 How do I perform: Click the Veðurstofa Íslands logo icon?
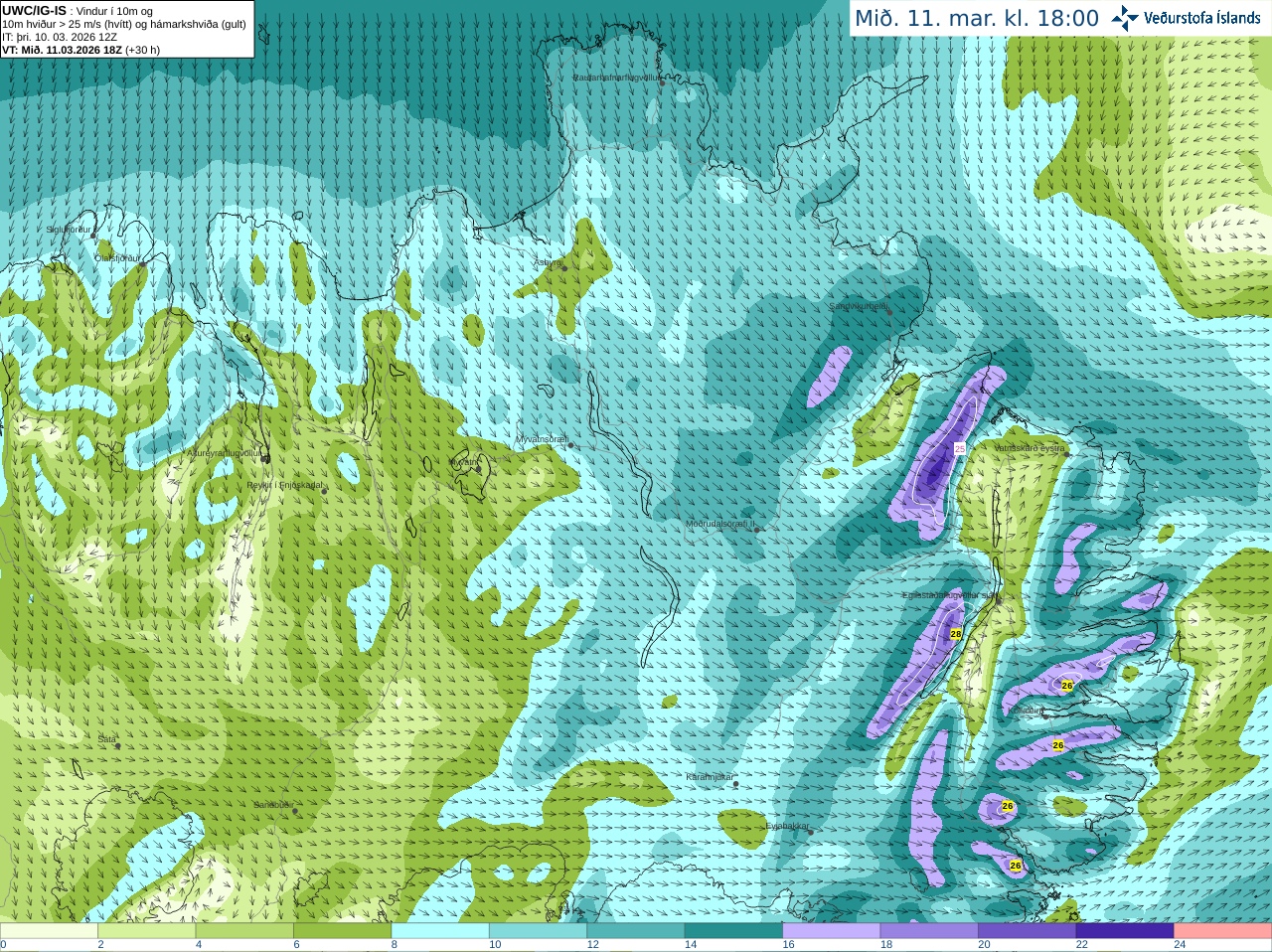coord(1125,18)
